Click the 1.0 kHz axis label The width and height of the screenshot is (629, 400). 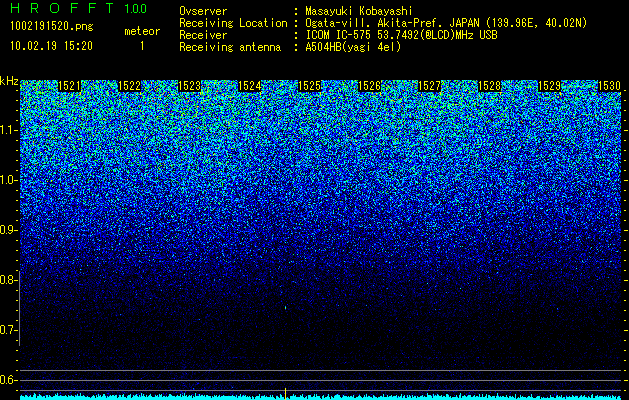pos(8,180)
